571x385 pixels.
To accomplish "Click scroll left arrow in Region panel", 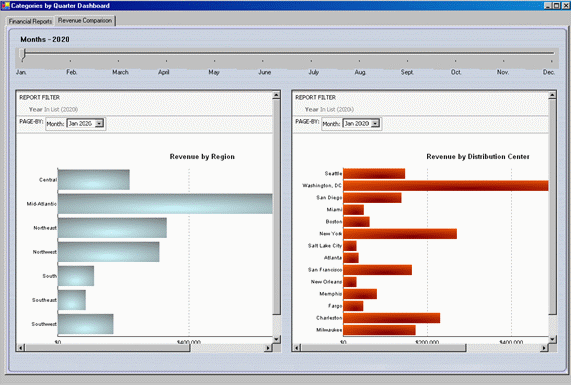I will pos(21,348).
